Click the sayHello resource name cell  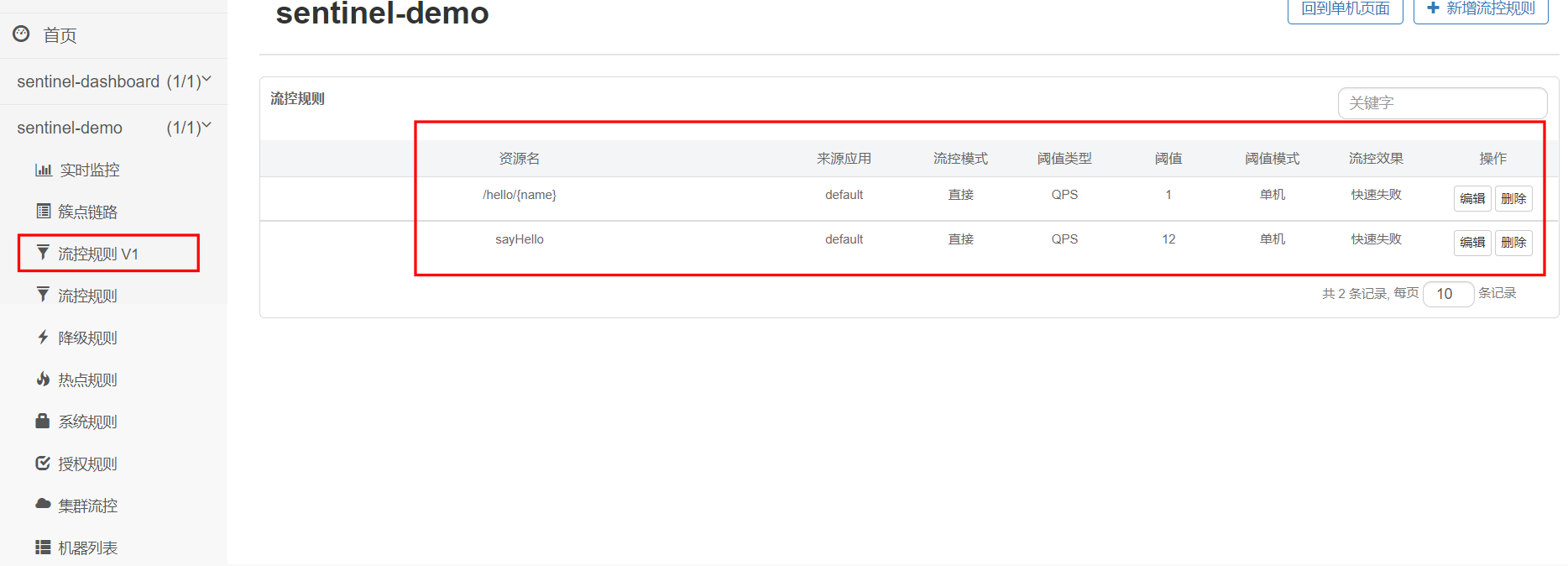[520, 239]
